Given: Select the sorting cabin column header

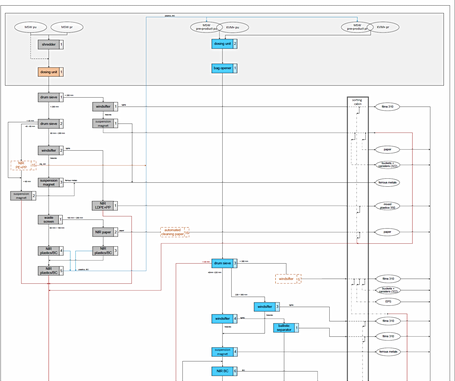Looking at the screenshot, I should point(358,102).
